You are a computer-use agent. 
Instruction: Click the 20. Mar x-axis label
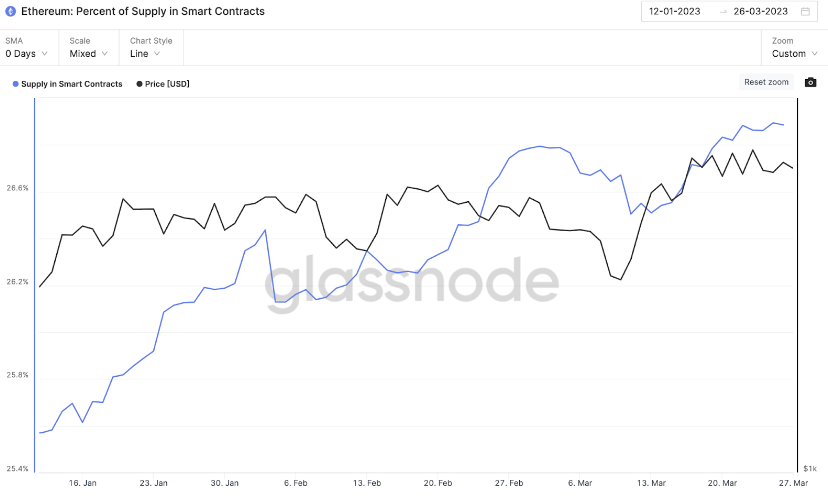[723, 482]
